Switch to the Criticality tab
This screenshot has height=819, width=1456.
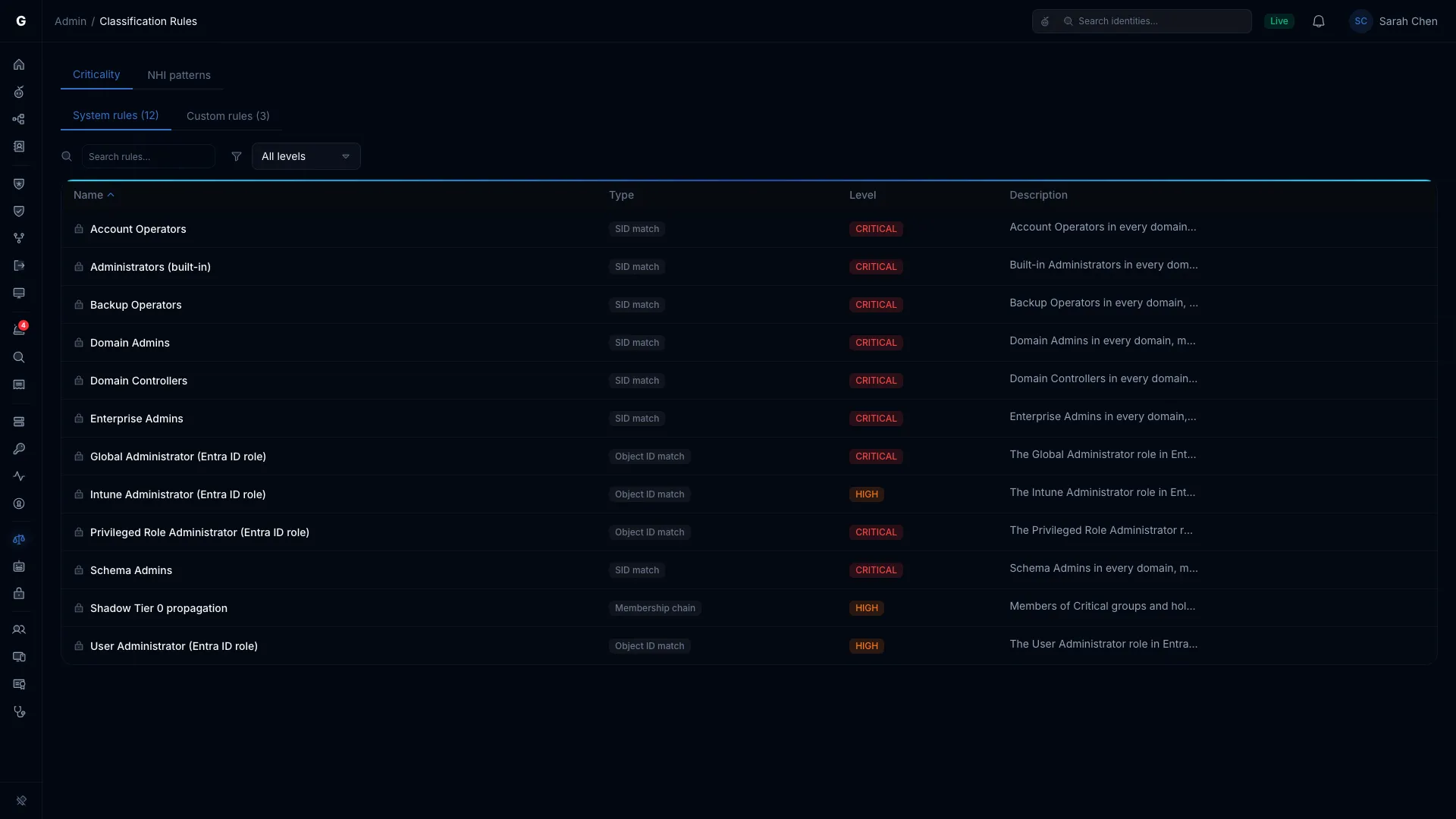[96, 74]
